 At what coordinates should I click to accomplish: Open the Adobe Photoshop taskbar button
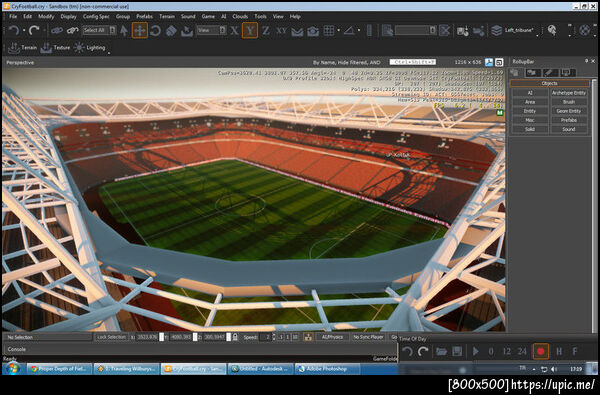point(327,369)
